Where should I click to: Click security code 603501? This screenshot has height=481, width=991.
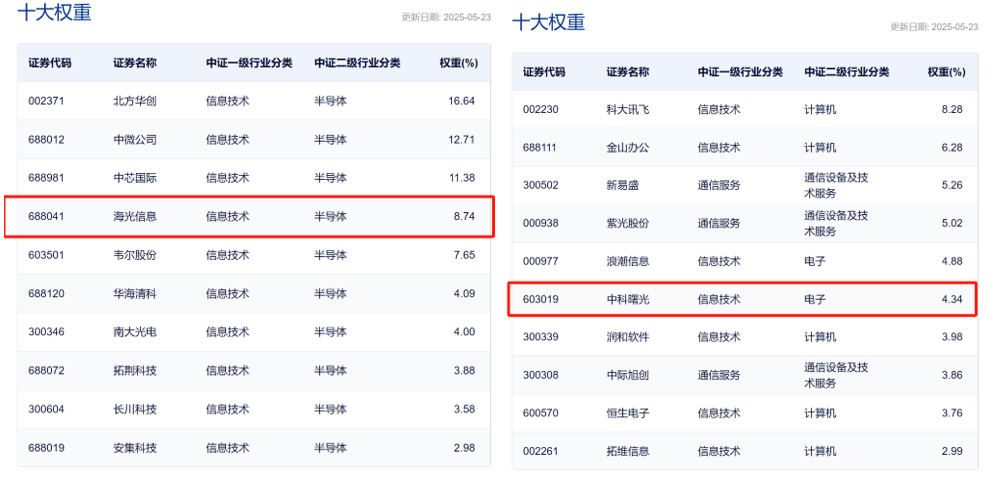click(46, 255)
